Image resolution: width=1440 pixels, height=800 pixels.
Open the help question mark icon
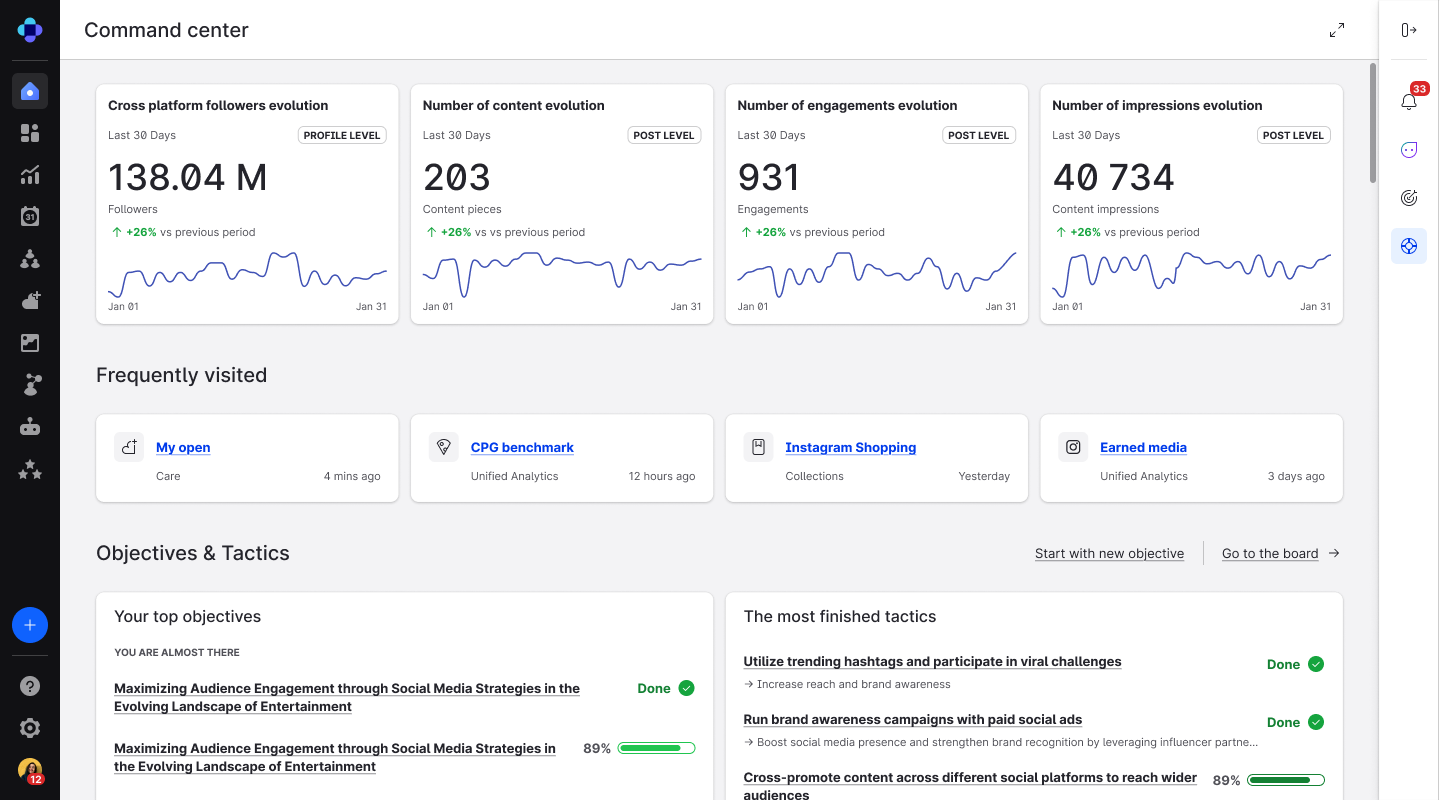click(x=30, y=686)
